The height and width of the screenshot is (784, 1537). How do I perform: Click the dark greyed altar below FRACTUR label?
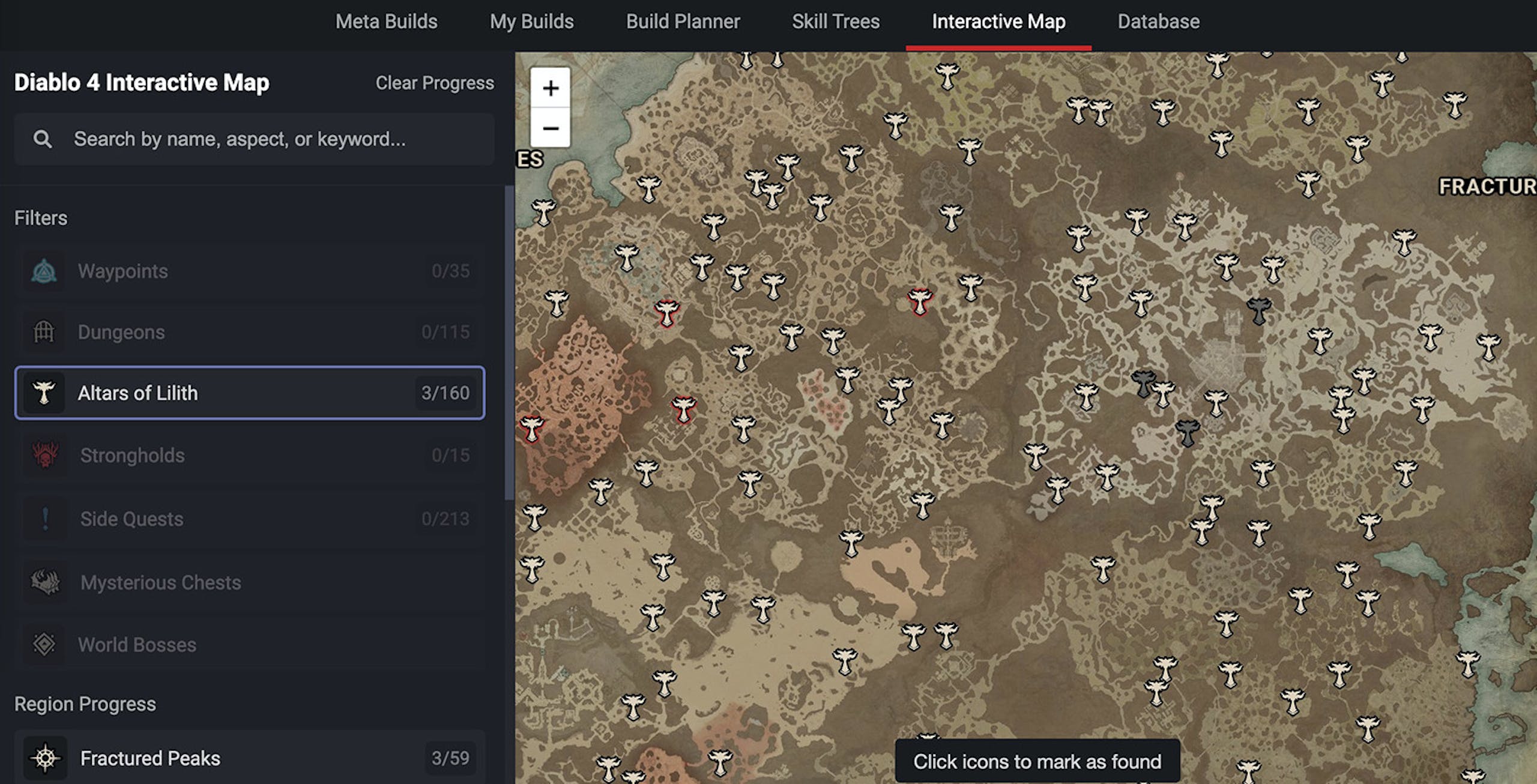point(1259,310)
